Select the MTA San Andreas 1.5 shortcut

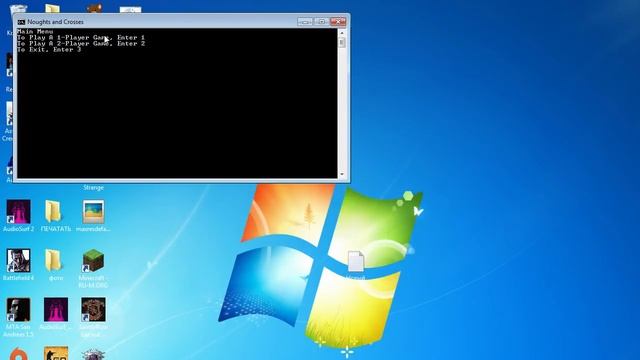pyautogui.click(x=18, y=318)
